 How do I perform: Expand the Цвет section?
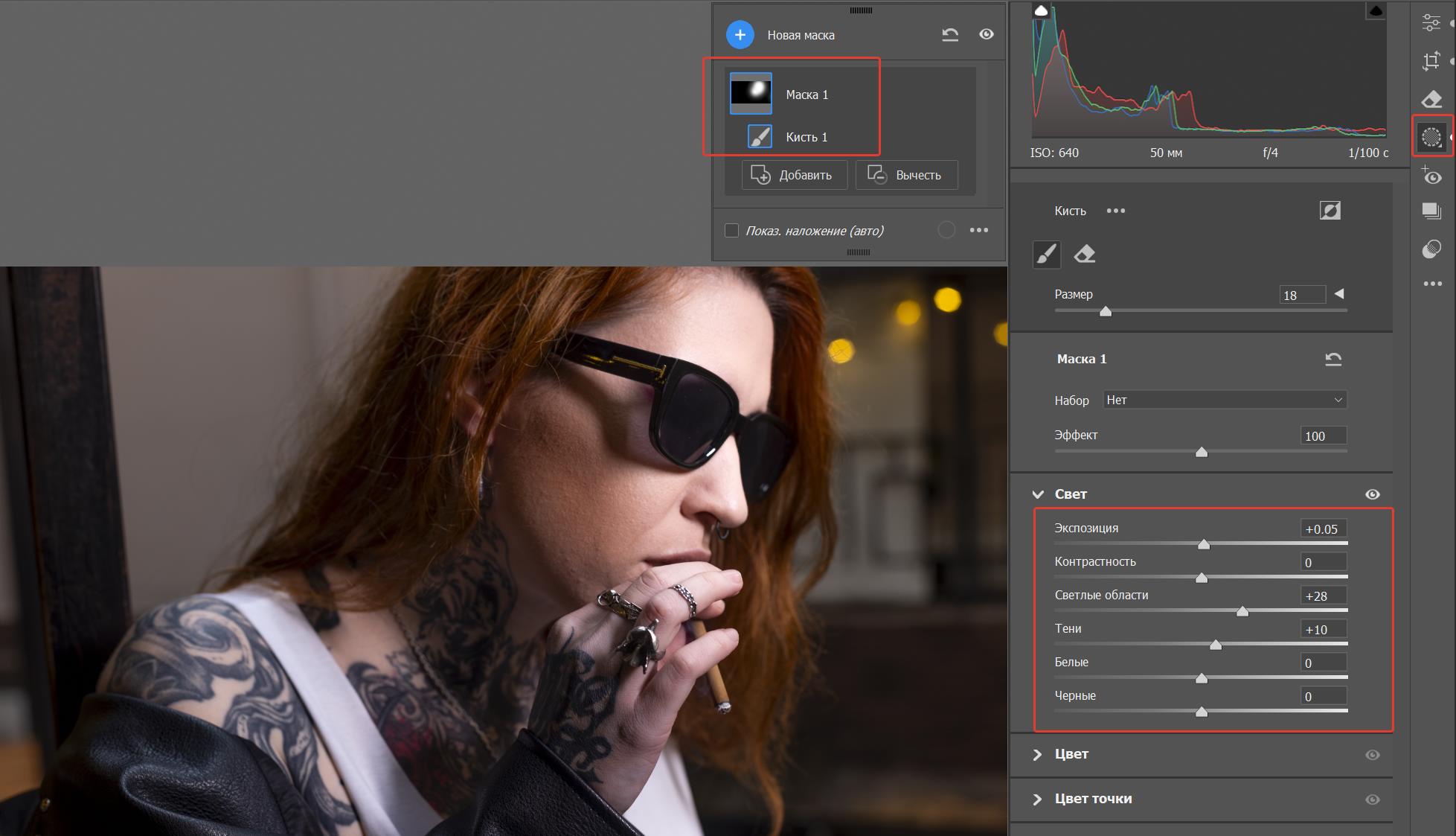pyautogui.click(x=1037, y=754)
